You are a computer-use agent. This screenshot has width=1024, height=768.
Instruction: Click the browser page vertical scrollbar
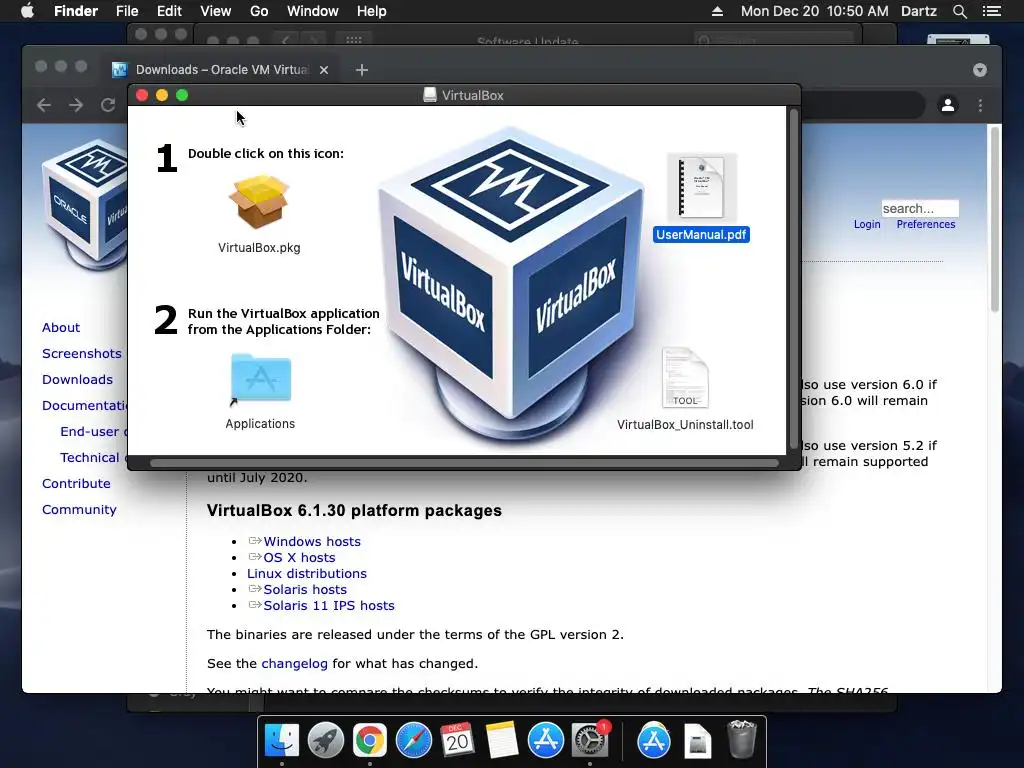pos(995,219)
